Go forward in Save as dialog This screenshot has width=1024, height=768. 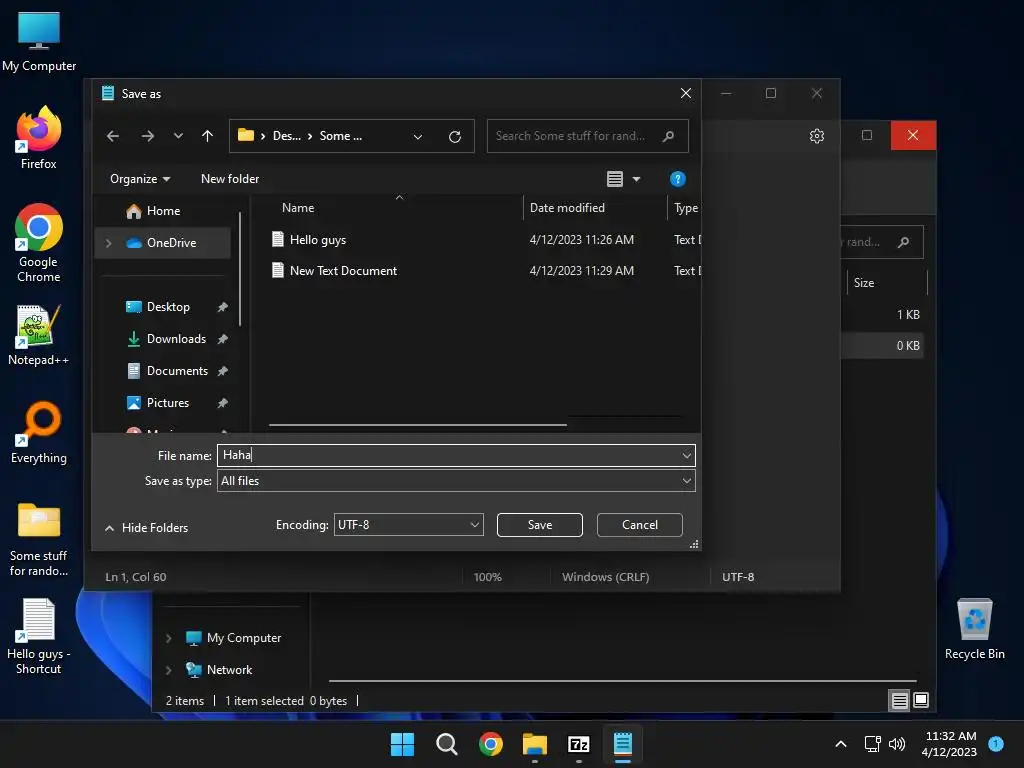(x=148, y=136)
